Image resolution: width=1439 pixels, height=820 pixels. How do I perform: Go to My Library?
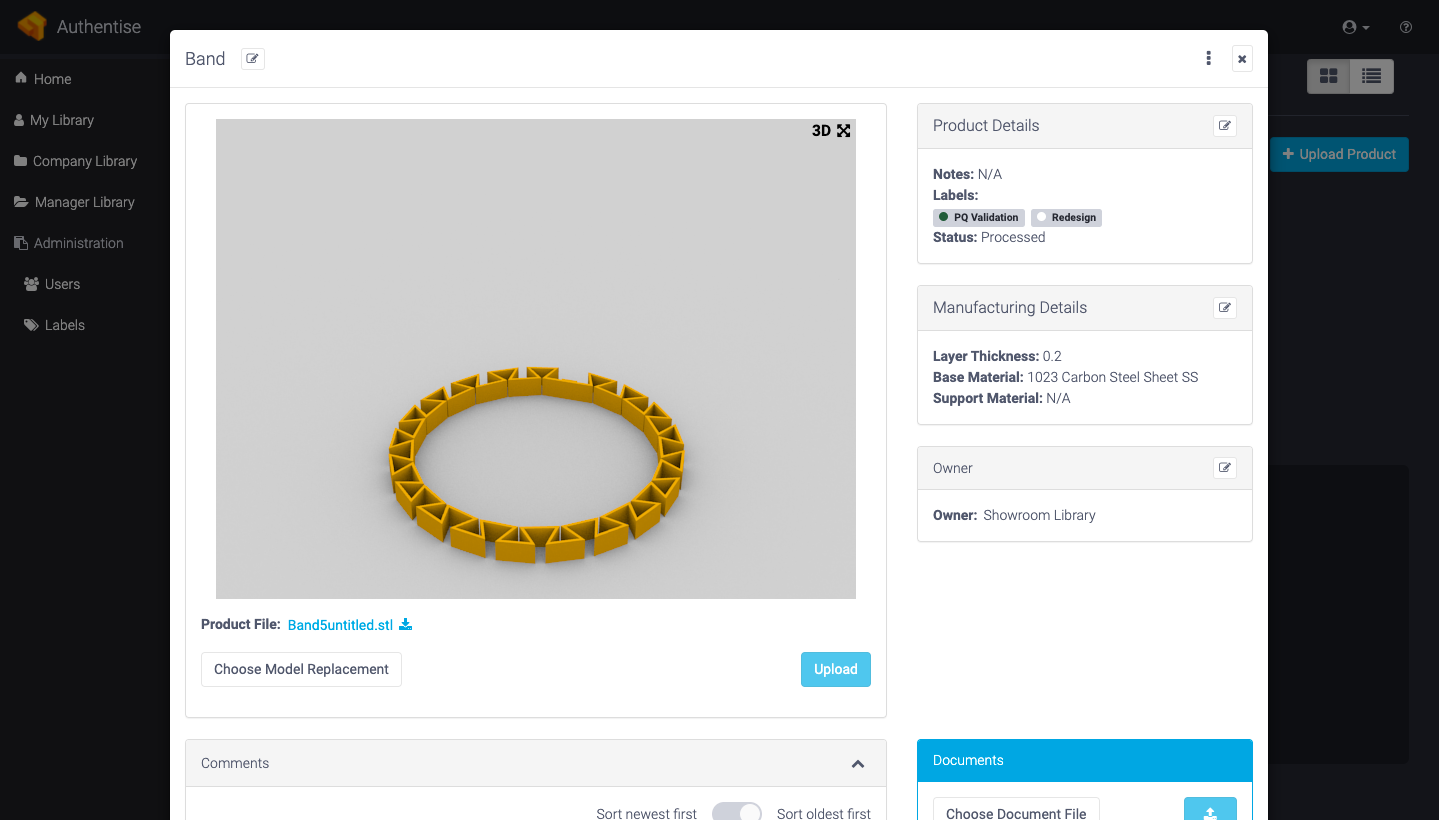coord(61,120)
